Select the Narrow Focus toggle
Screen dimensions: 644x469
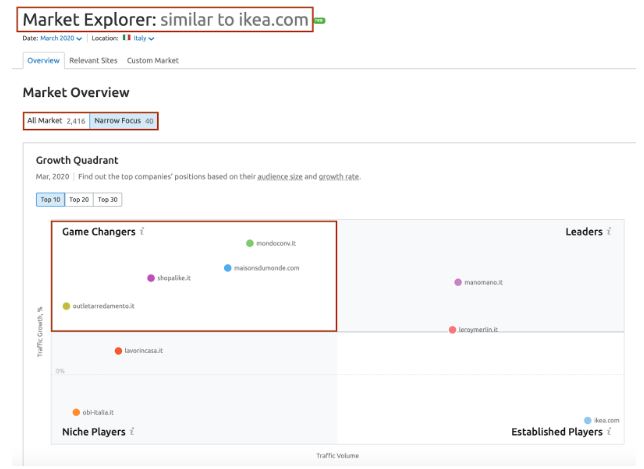coord(123,121)
